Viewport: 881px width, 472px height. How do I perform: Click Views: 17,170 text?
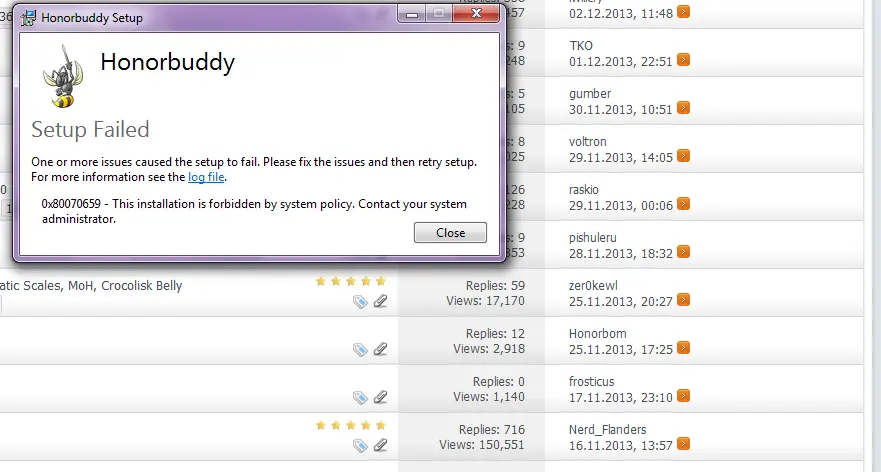tap(485, 301)
